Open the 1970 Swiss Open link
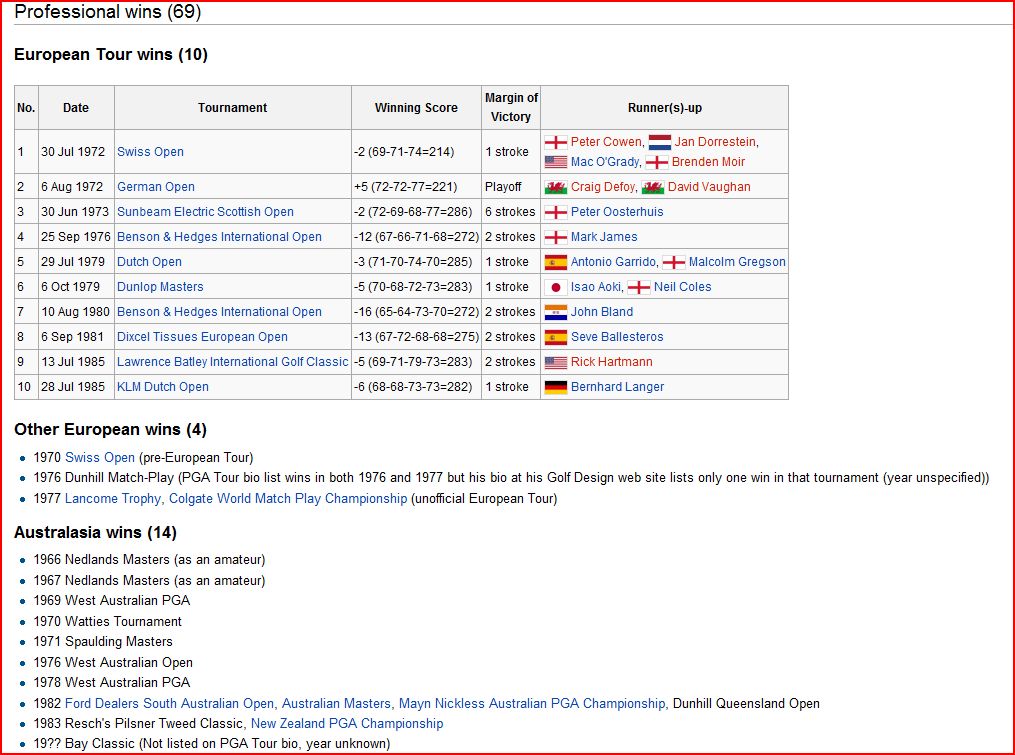This screenshot has height=755, width=1015. point(100,458)
